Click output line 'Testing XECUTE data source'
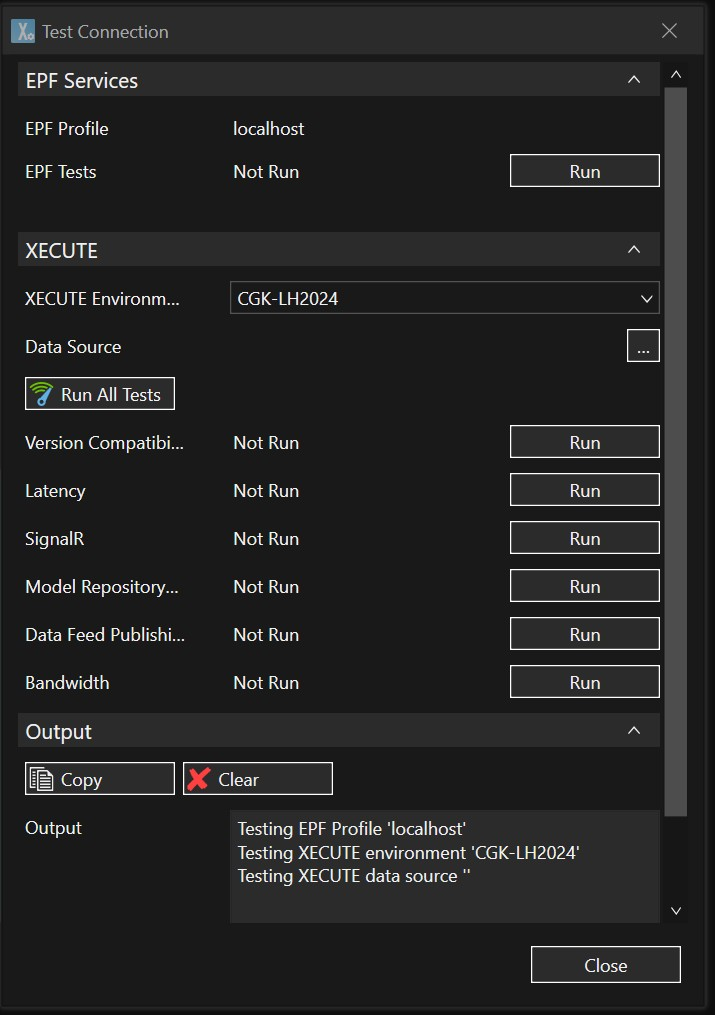 pos(353,876)
